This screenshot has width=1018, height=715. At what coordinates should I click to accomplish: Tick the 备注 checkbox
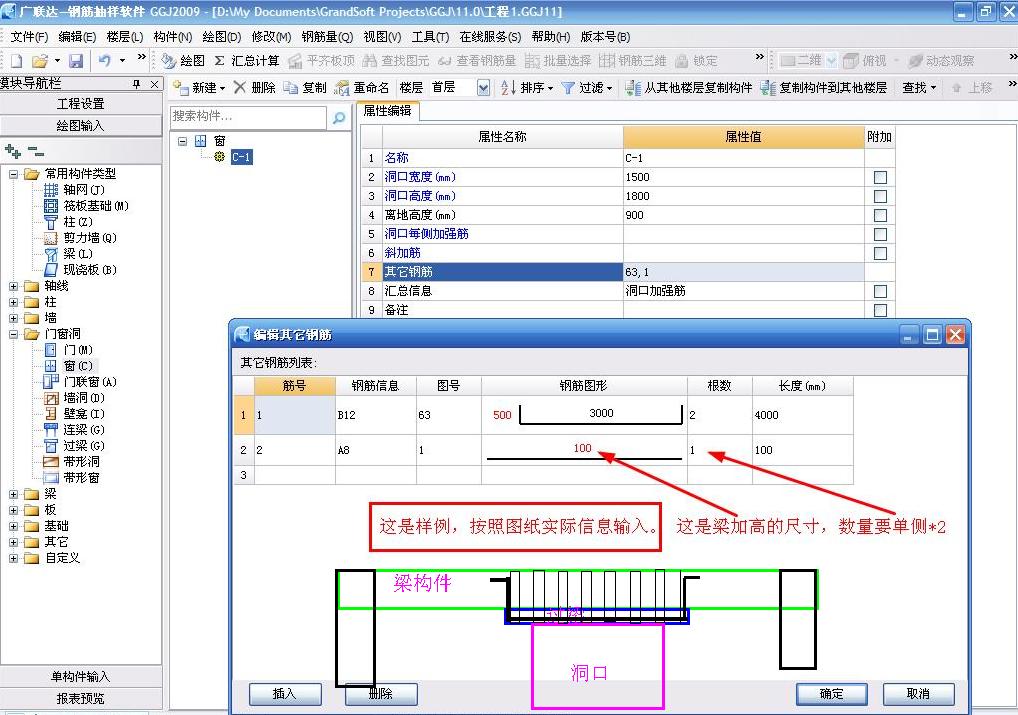pyautogui.click(x=880, y=310)
